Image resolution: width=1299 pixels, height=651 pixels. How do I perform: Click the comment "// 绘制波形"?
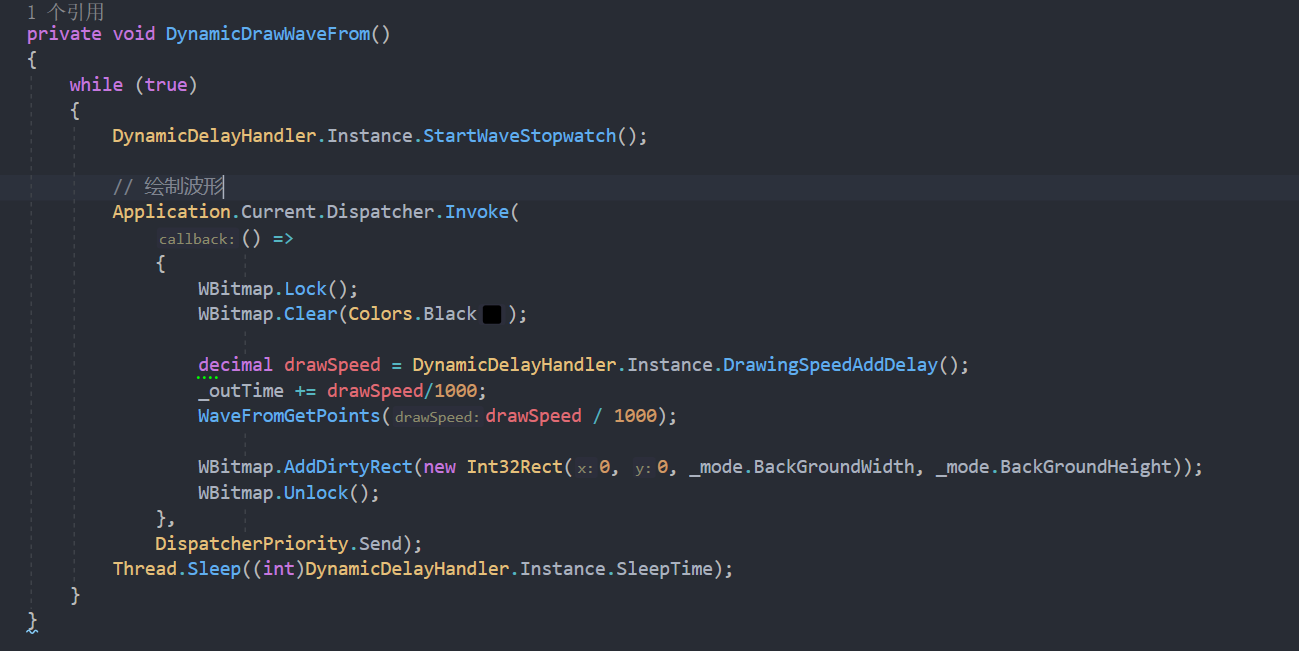tap(168, 186)
